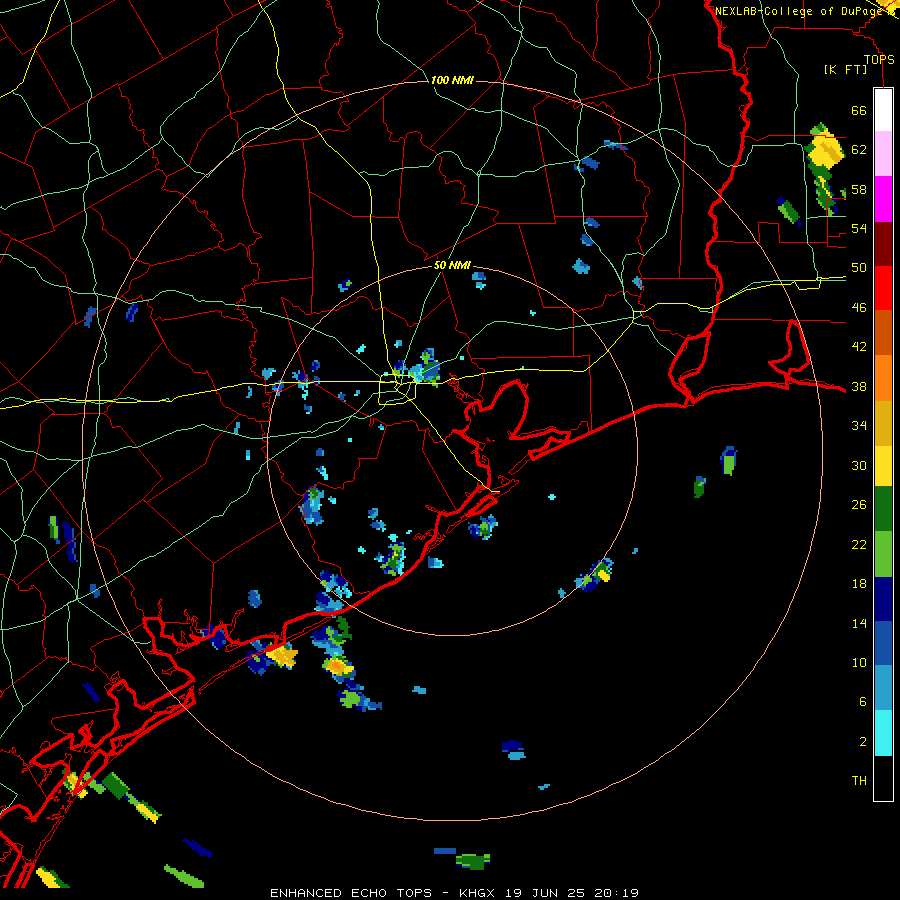Click the 38 legend value

pyautogui.click(x=859, y=387)
